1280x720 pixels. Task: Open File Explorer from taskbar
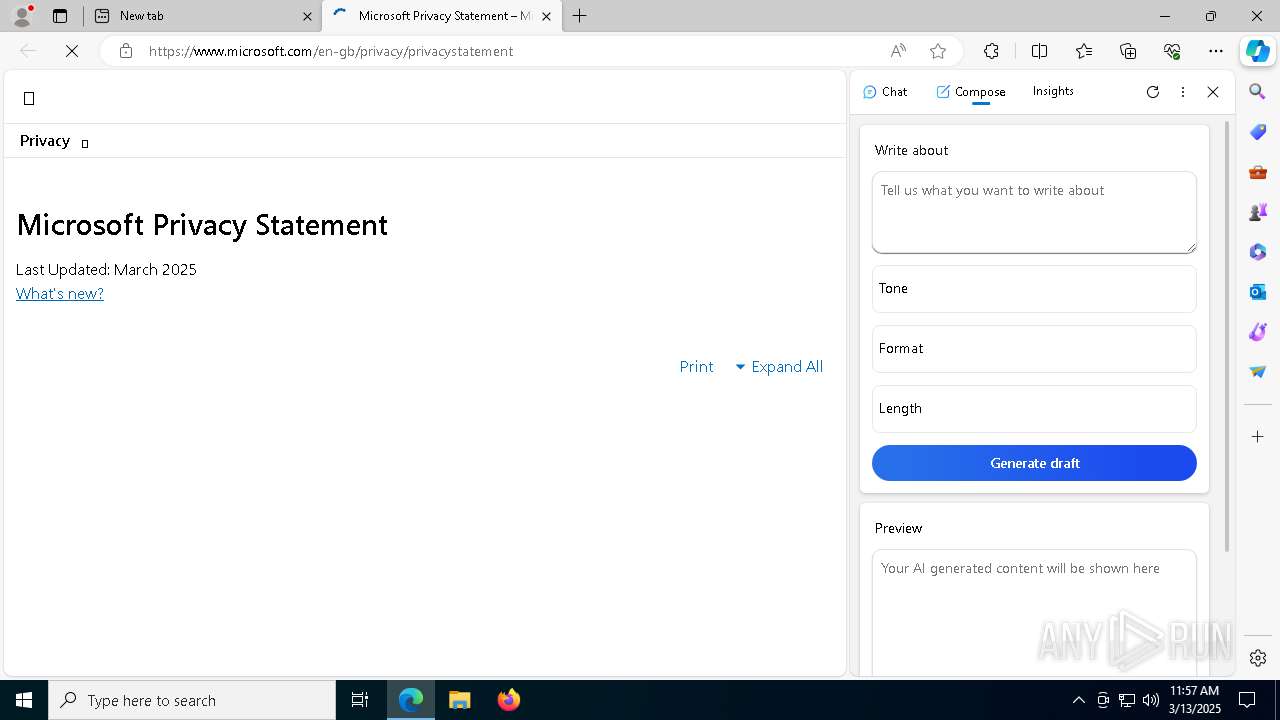(459, 700)
